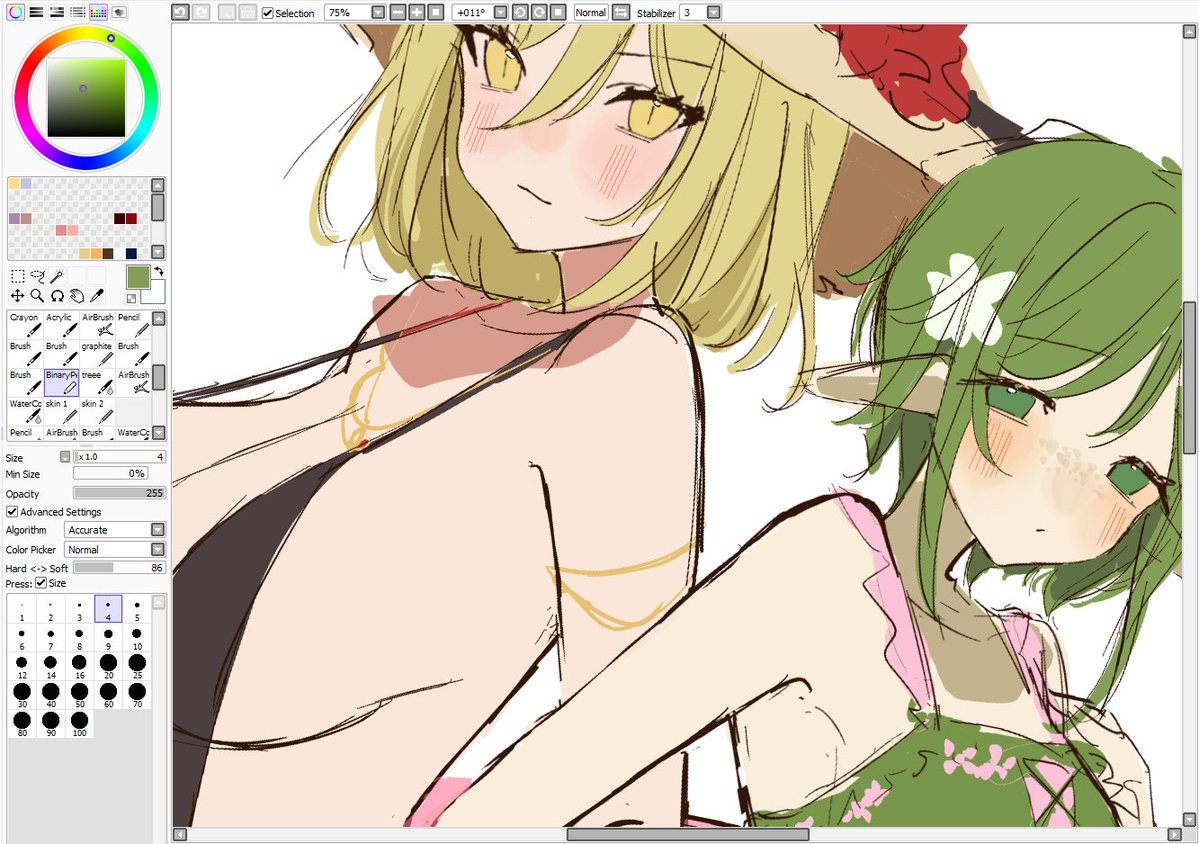Viewport: 1199px width, 844px height.
Task: Click the canvas horizontal scrollbar thumb
Action: click(687, 834)
